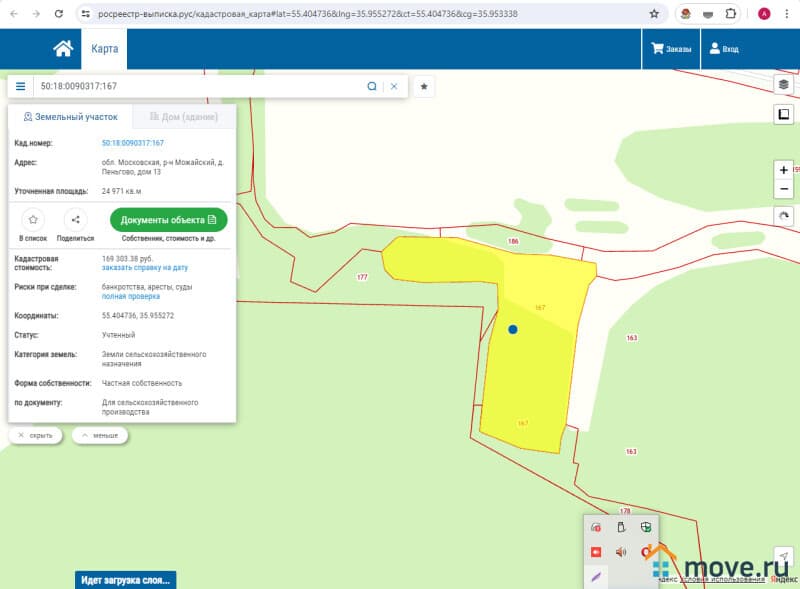Click the Документы объекта button
This screenshot has width=800, height=589.
[168, 220]
